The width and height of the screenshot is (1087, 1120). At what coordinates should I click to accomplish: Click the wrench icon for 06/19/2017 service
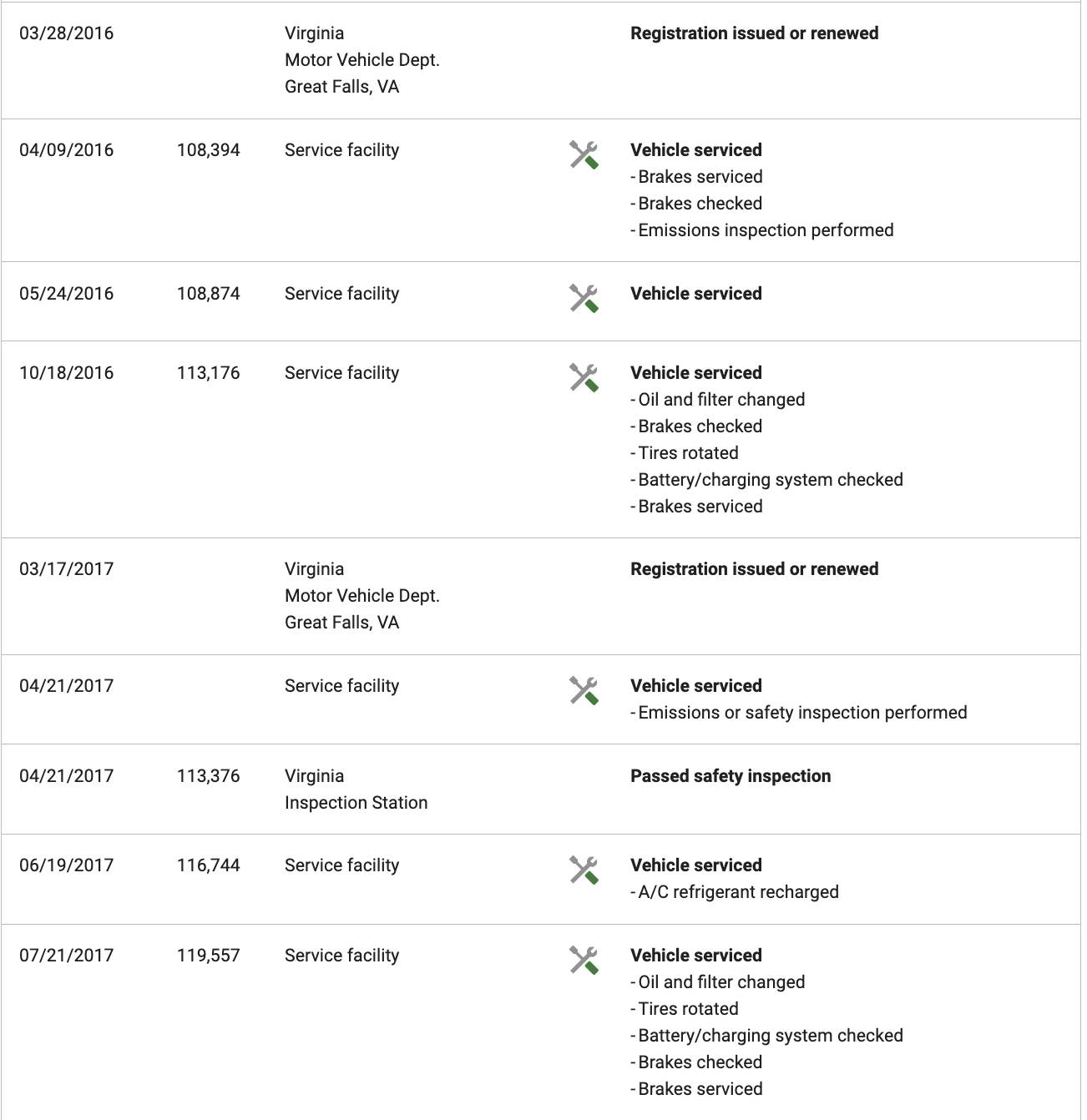(x=584, y=870)
